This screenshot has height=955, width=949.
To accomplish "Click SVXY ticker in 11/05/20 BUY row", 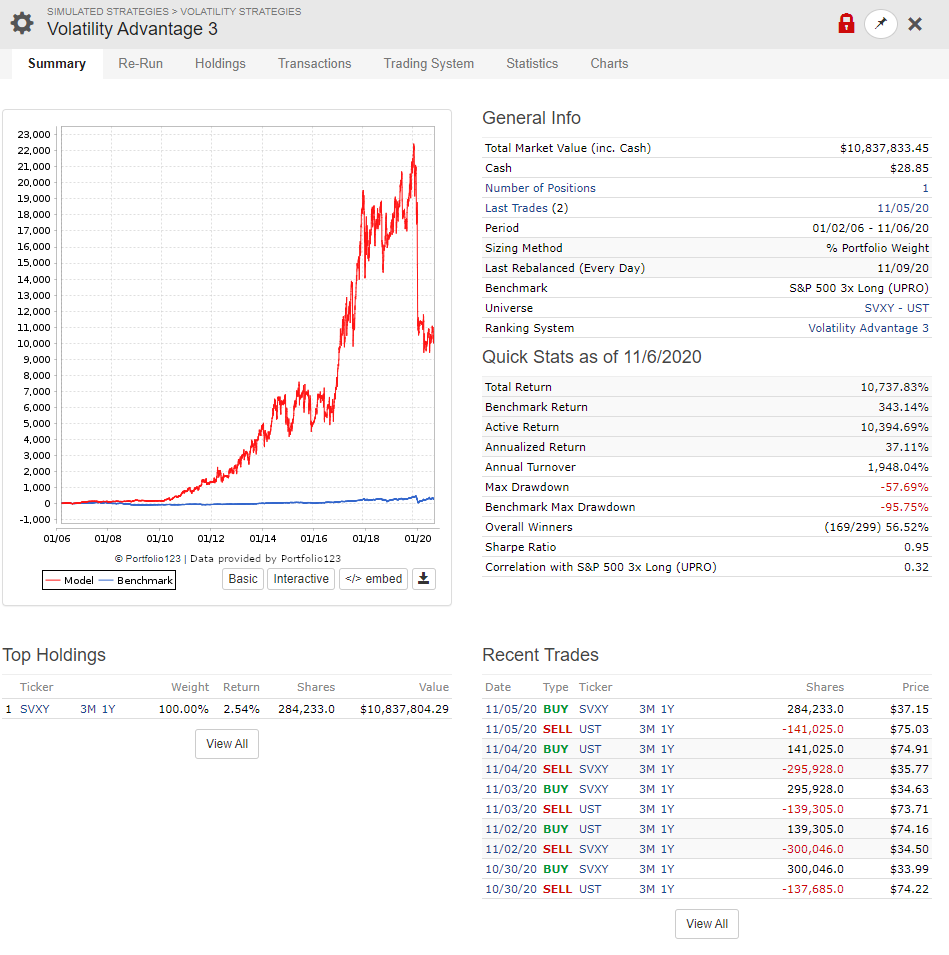I will 594,709.
